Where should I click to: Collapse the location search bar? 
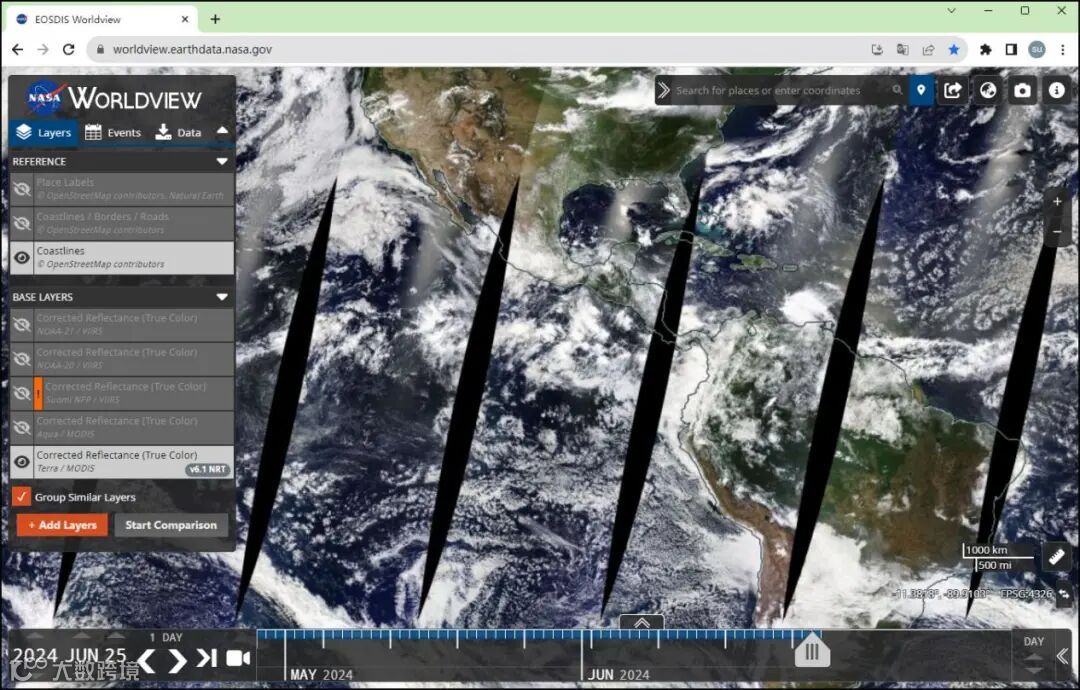(663, 90)
